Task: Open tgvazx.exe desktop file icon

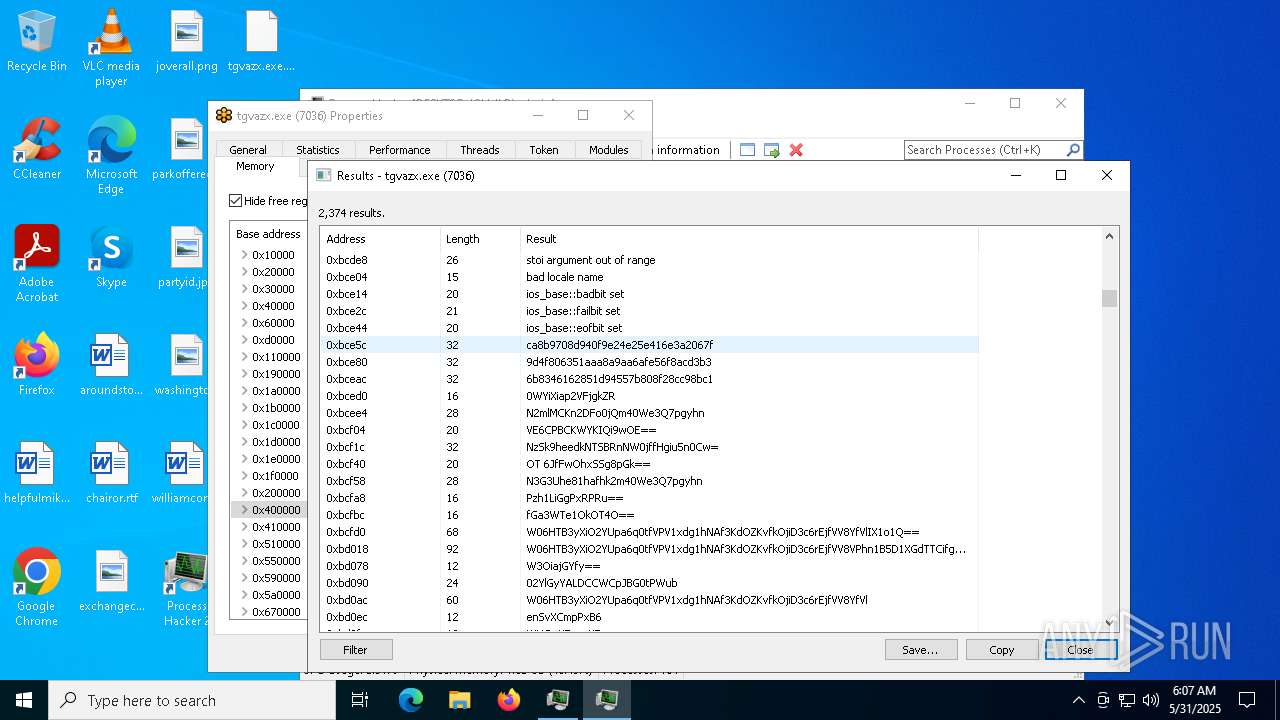Action: 261,41
